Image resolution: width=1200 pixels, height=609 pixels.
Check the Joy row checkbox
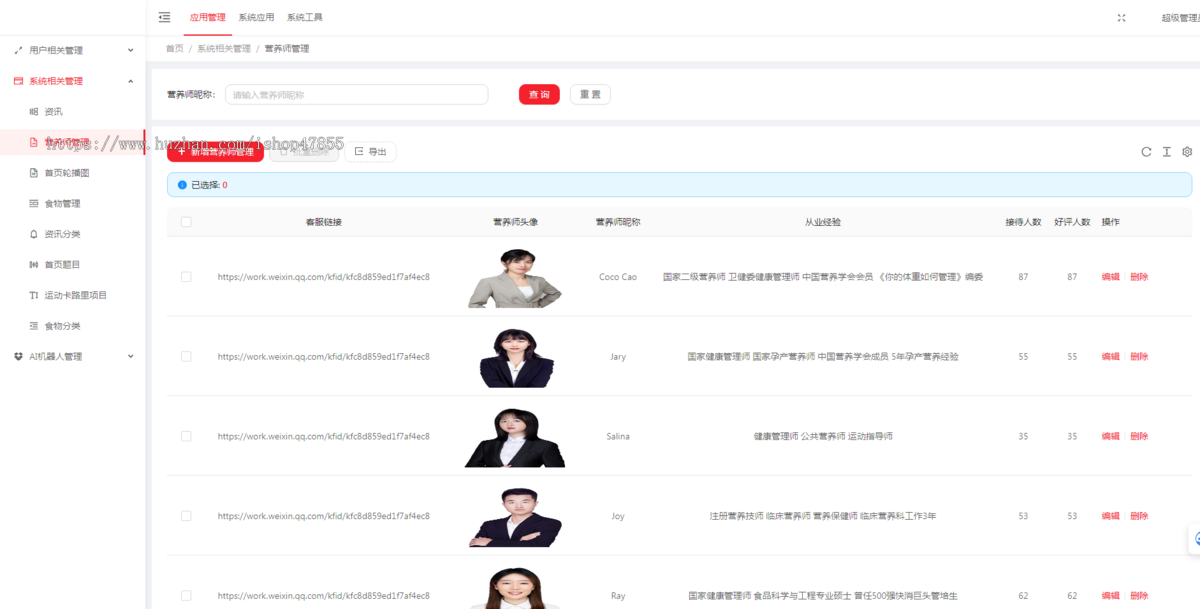(186, 516)
